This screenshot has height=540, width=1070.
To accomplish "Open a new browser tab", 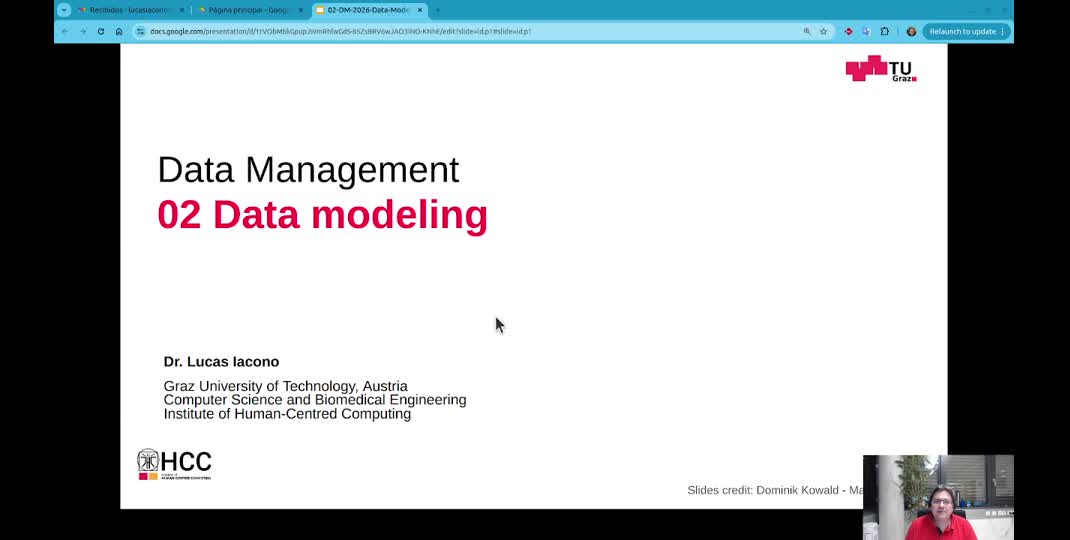I will (x=437, y=10).
